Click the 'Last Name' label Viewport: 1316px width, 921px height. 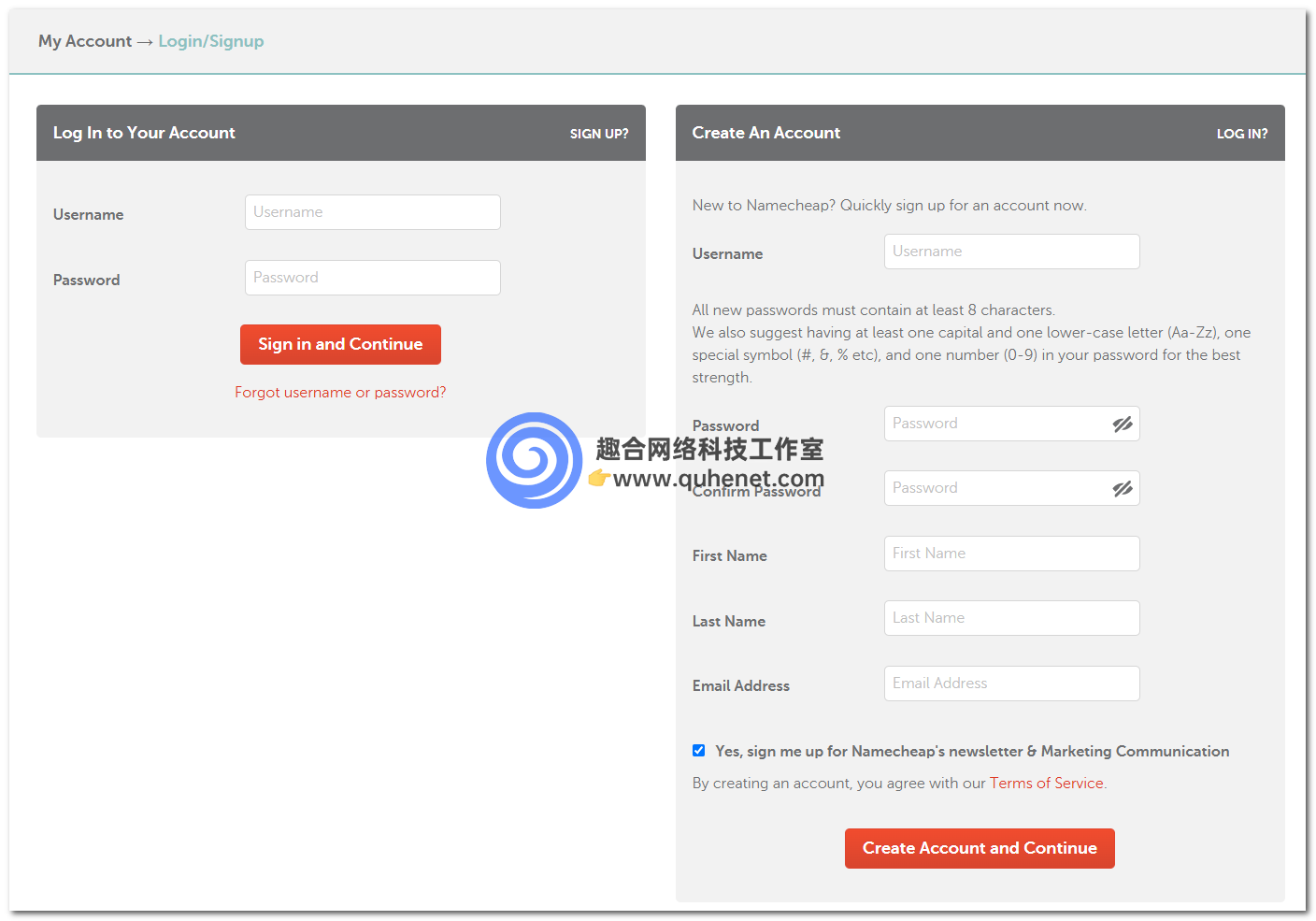point(729,621)
